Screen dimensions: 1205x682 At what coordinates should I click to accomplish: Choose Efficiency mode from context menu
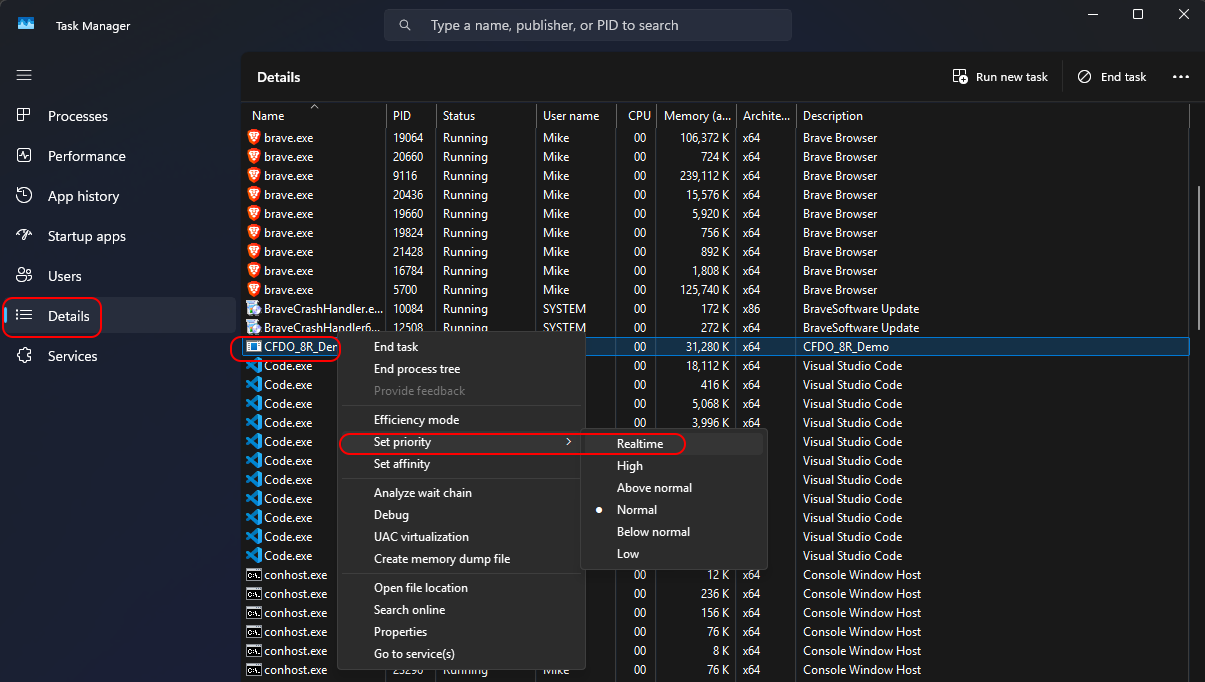click(416, 420)
